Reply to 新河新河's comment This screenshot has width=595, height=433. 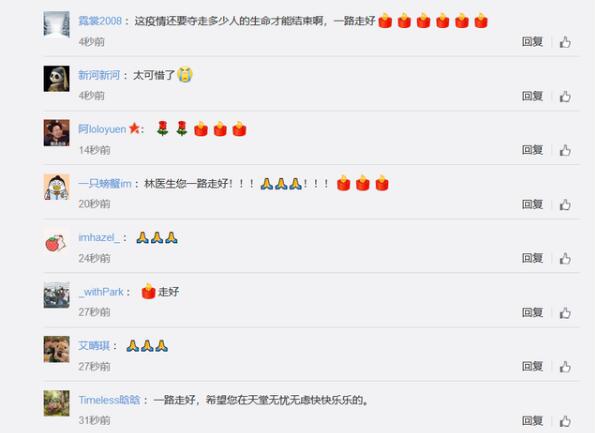point(532,96)
